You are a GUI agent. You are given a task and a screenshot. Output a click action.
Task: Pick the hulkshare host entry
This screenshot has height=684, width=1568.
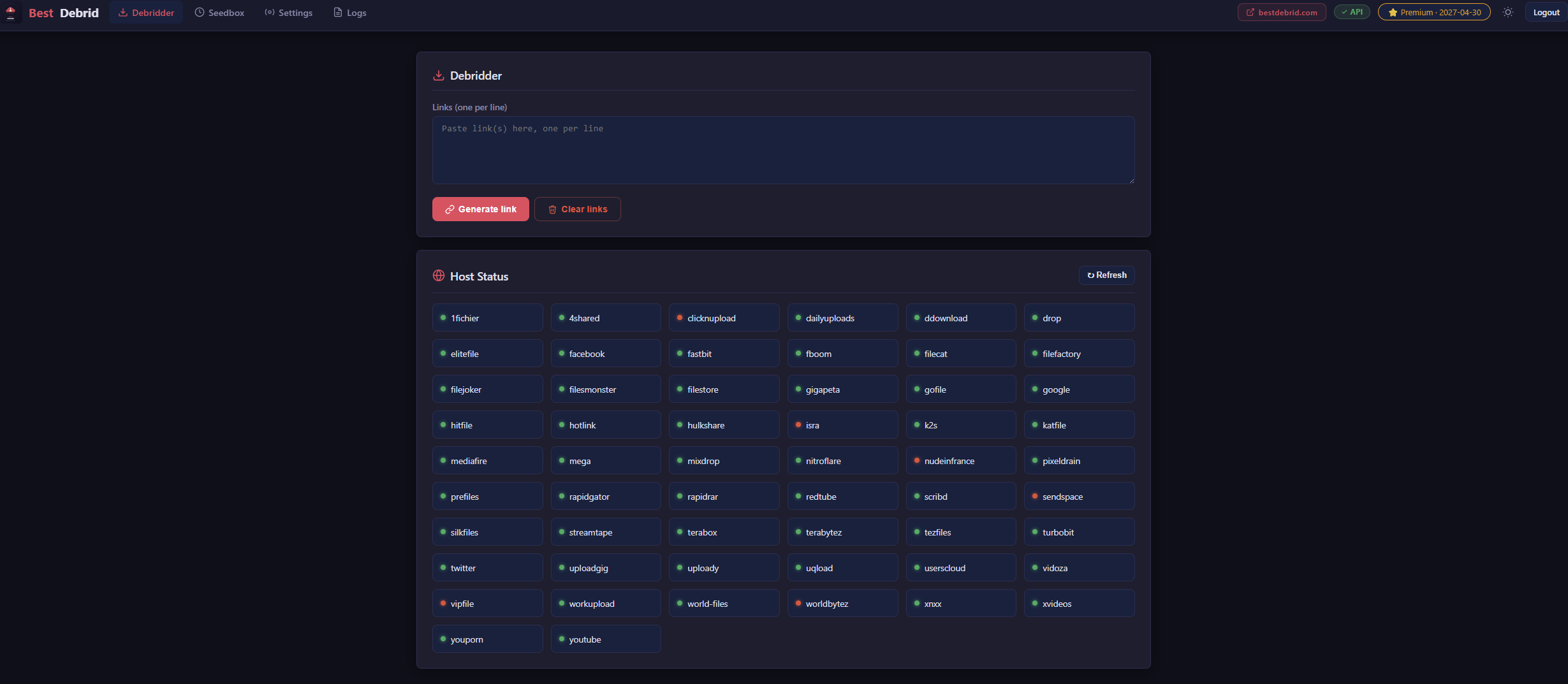pos(724,425)
